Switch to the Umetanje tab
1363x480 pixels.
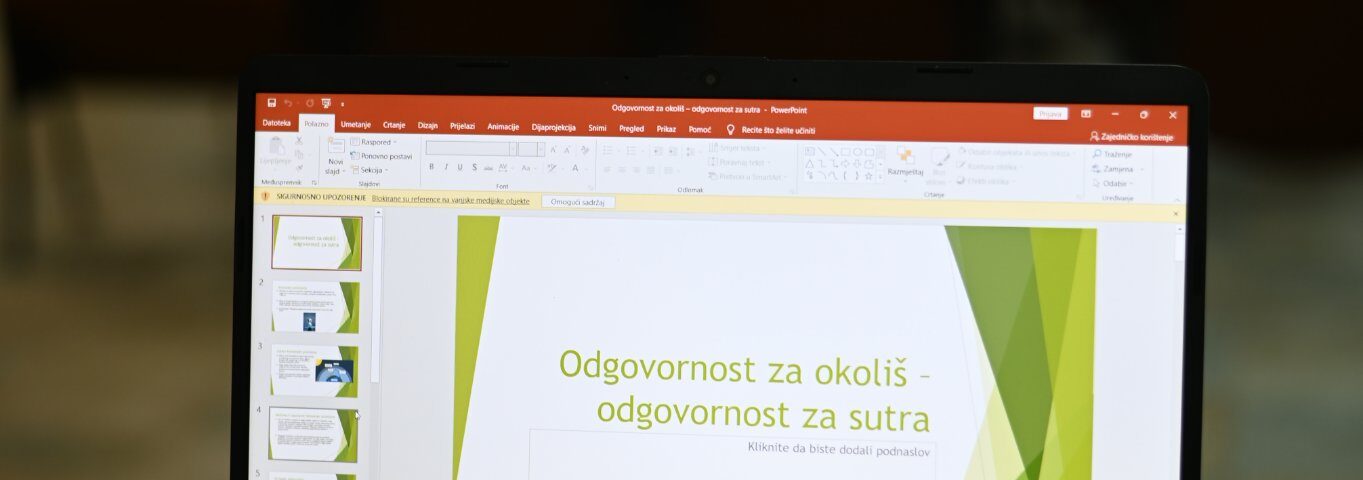(x=355, y=125)
